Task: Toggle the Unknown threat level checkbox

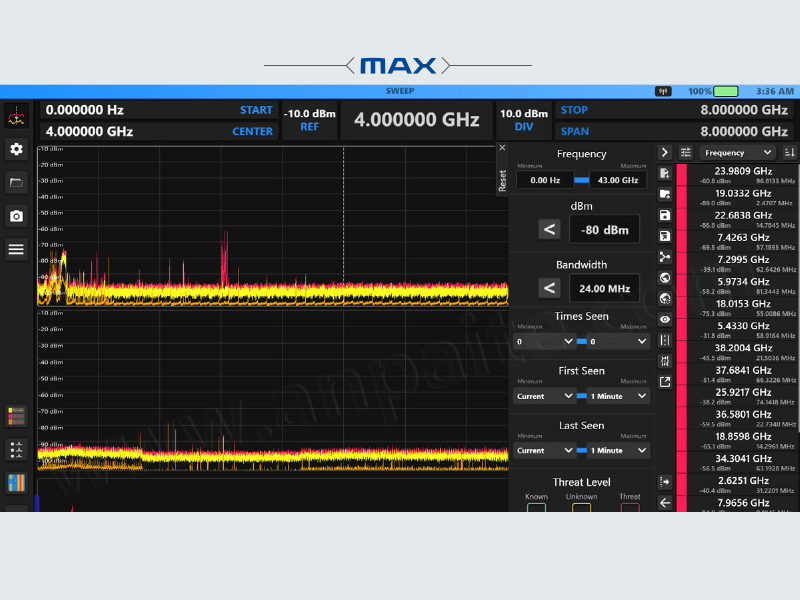Action: point(581,508)
